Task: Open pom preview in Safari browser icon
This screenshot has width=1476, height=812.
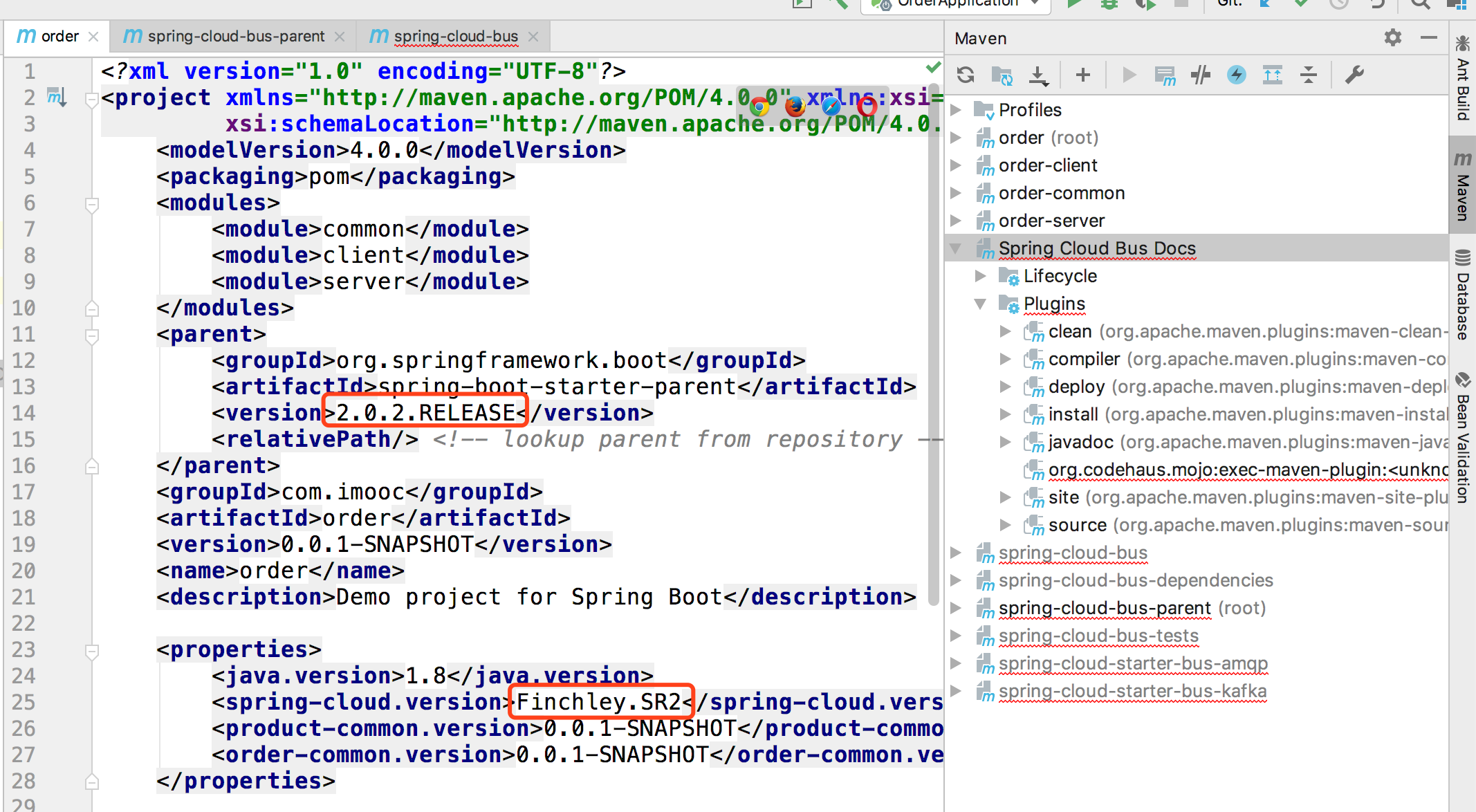Action: 831,107
